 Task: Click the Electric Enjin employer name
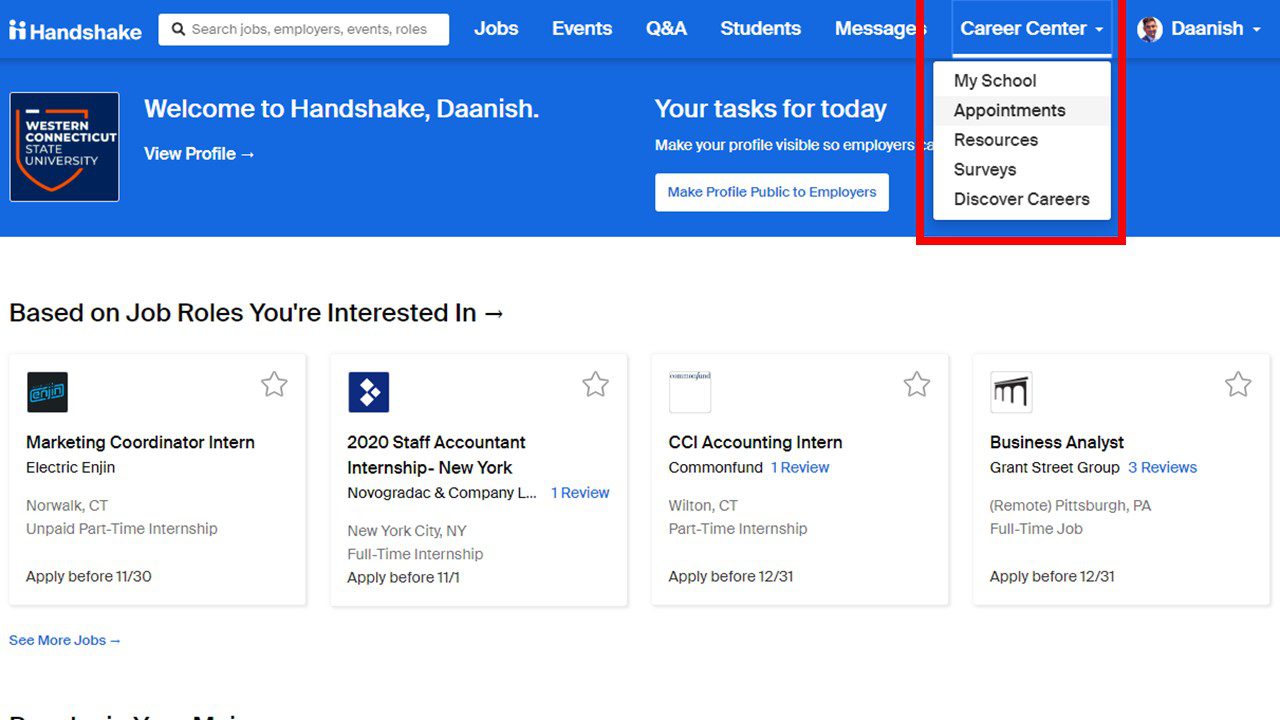pos(70,467)
